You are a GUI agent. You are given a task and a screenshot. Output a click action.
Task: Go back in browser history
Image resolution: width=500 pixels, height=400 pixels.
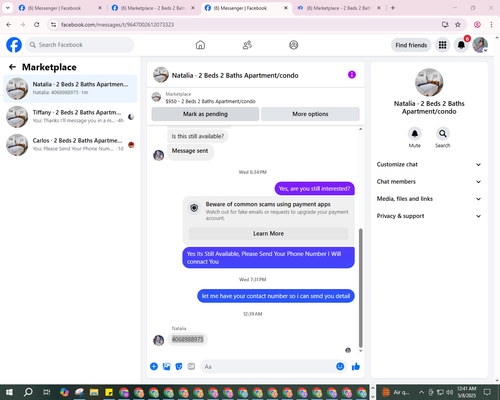pyautogui.click(x=9, y=25)
